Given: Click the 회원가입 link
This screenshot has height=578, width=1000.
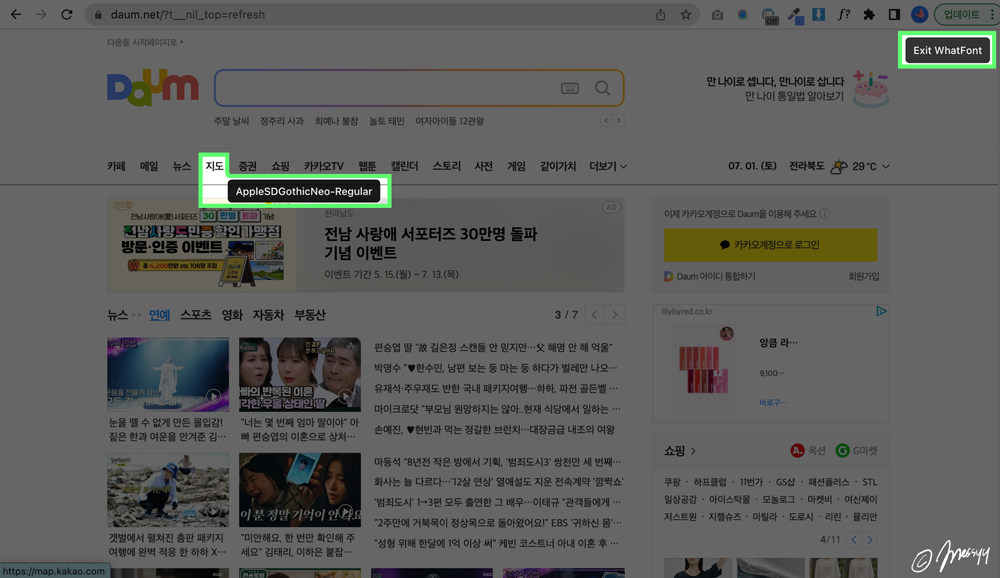Looking at the screenshot, I should pos(864,276).
